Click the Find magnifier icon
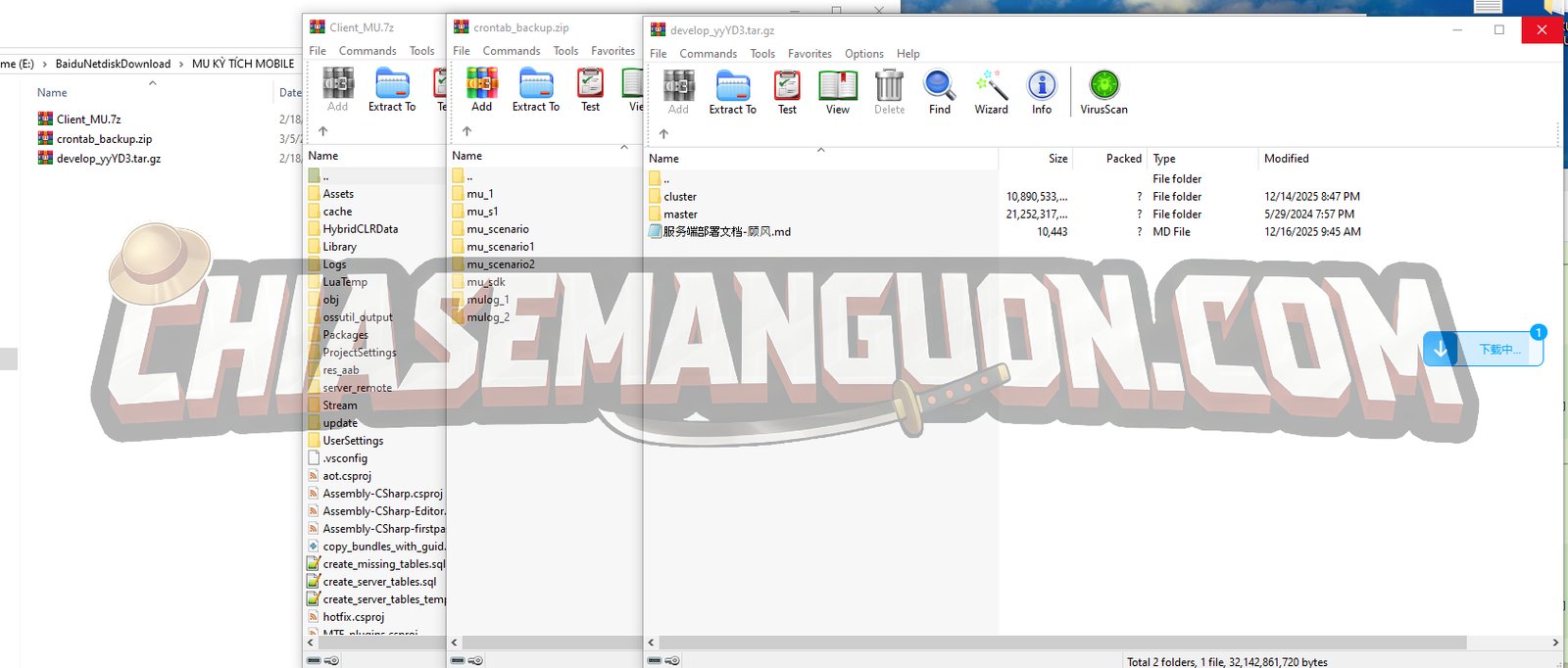 point(939,92)
